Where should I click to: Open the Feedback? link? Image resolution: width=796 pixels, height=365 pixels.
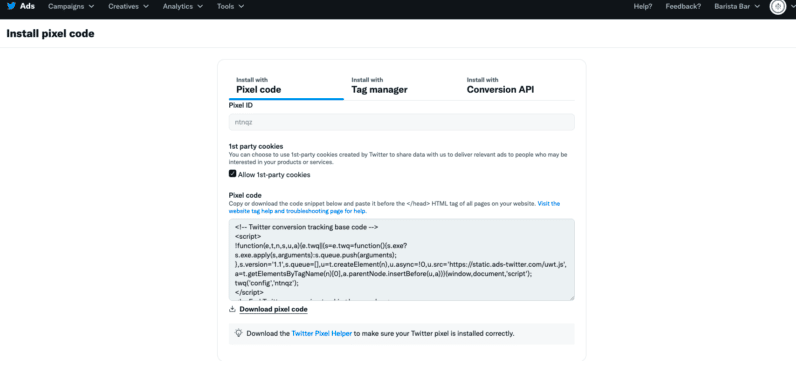pos(683,7)
